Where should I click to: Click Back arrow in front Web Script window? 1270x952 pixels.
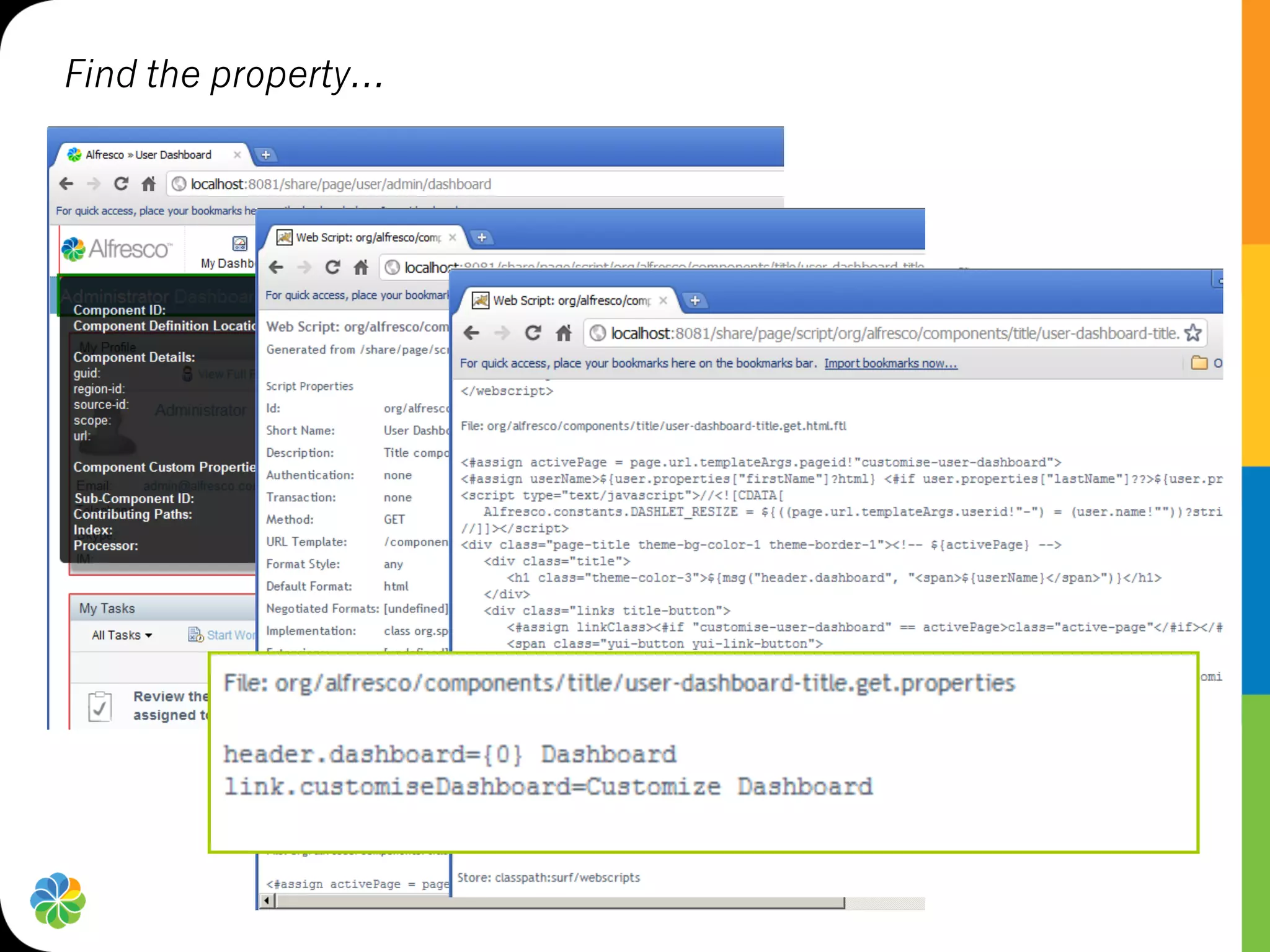point(471,333)
